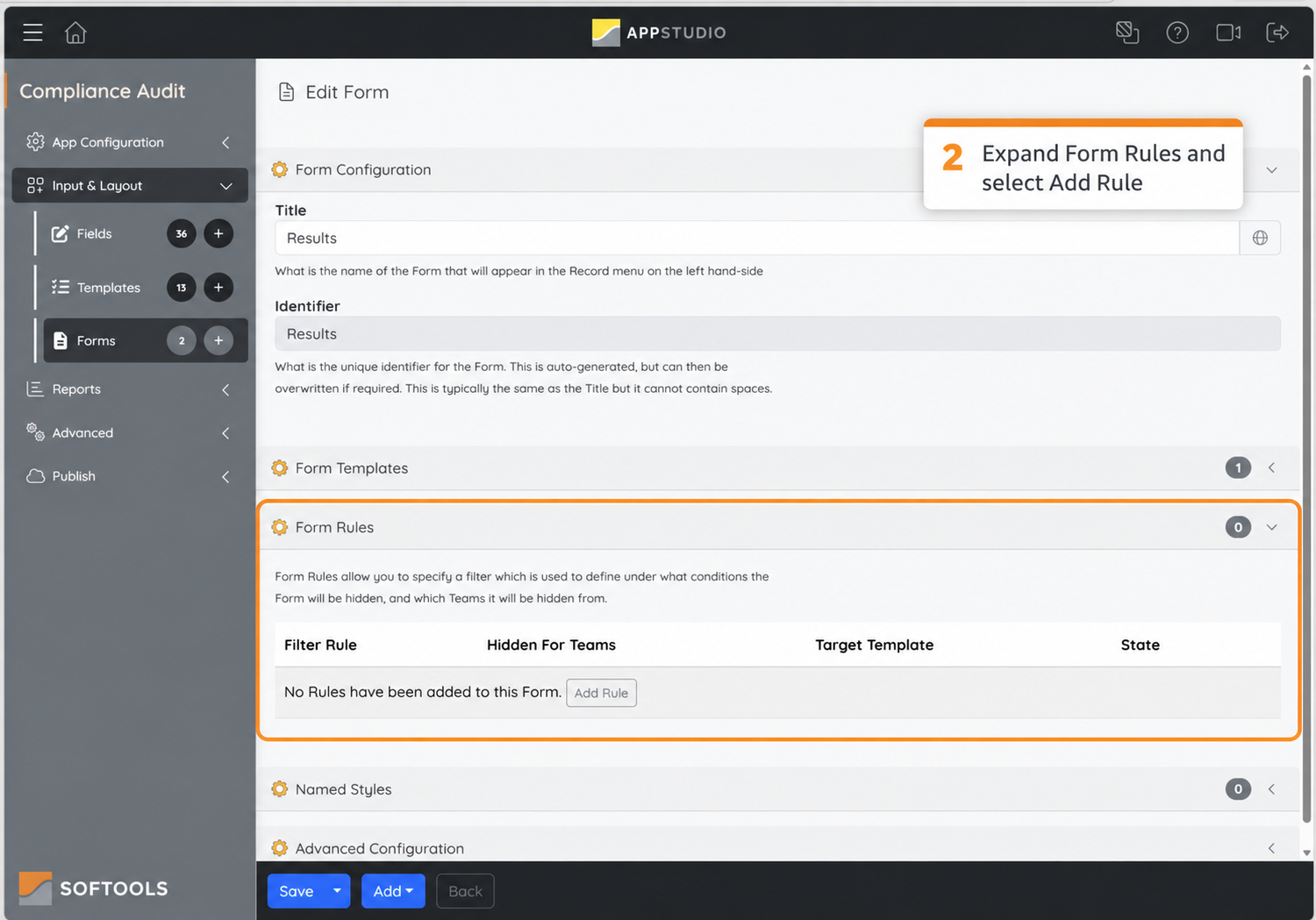
Task: Open the Add dropdown button
Action: (393, 891)
